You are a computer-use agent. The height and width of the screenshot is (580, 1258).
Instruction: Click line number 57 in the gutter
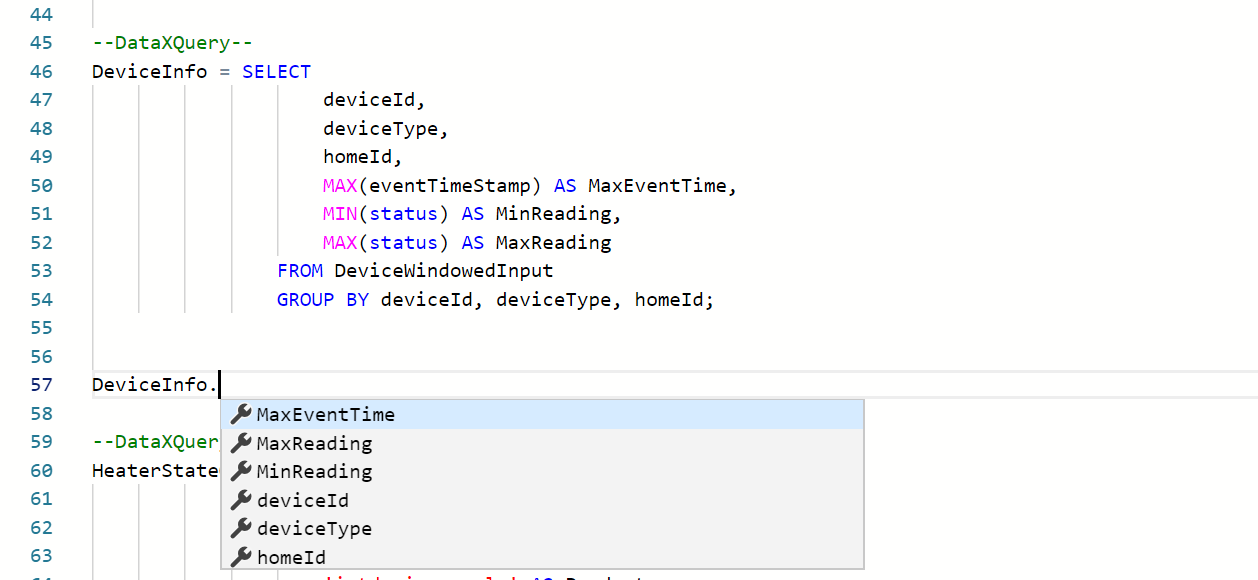pyautogui.click(x=41, y=385)
